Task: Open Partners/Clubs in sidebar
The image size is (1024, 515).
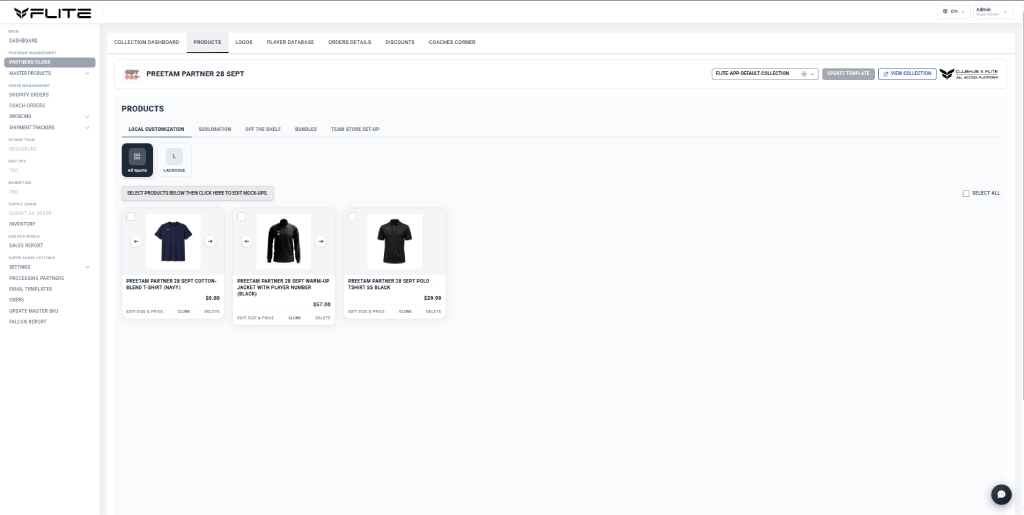Action: (x=50, y=63)
